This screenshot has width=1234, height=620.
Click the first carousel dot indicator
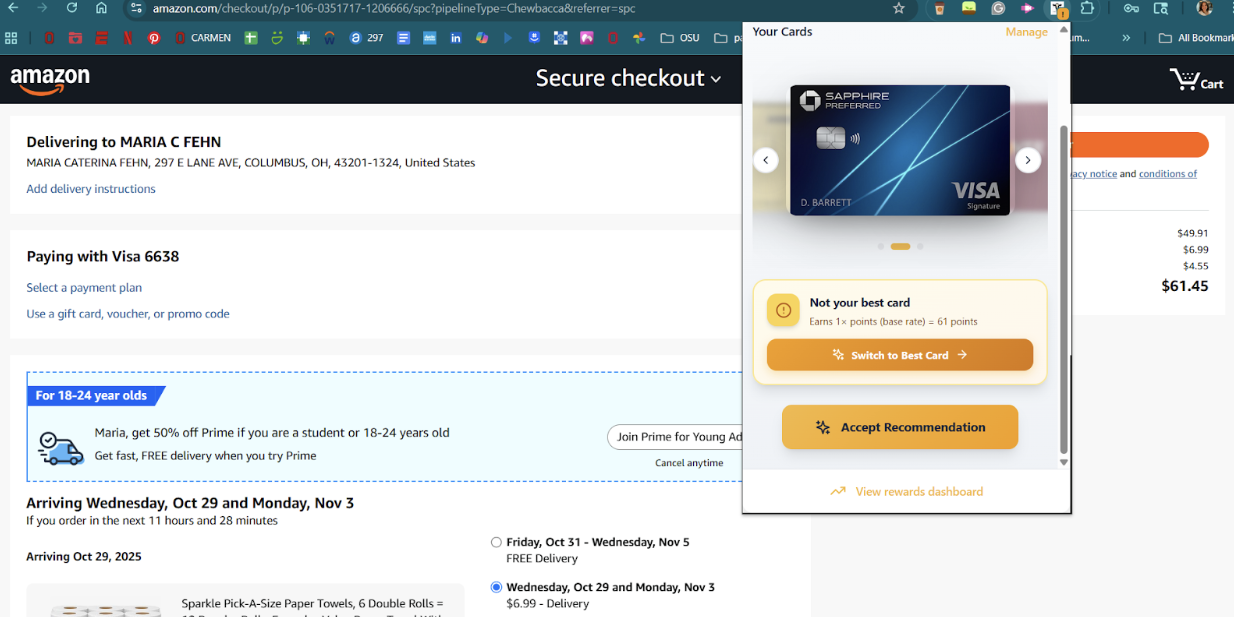[880, 246]
